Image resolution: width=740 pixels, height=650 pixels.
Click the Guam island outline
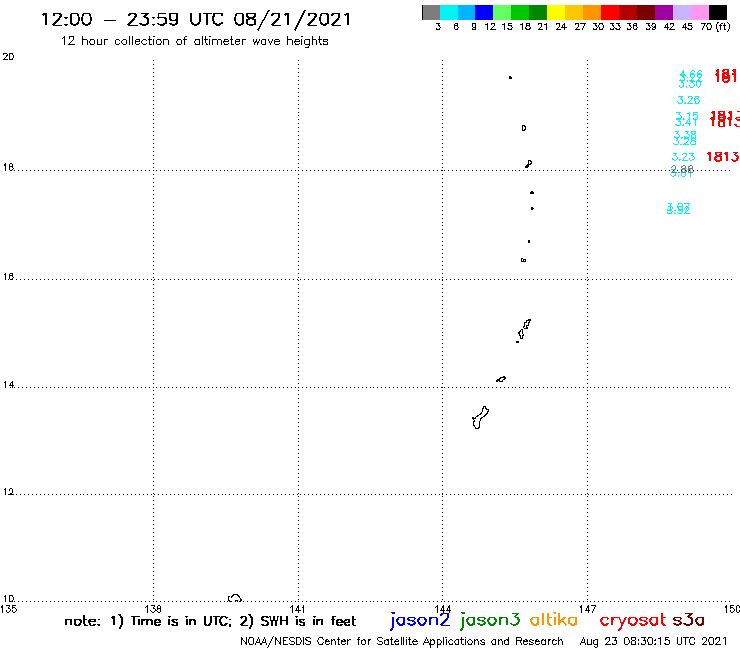pos(480,418)
